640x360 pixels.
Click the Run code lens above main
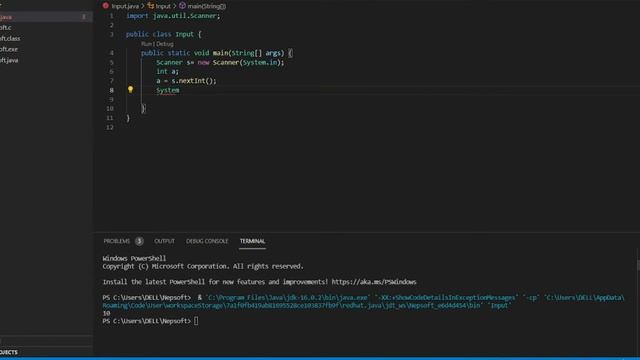[x=147, y=44]
